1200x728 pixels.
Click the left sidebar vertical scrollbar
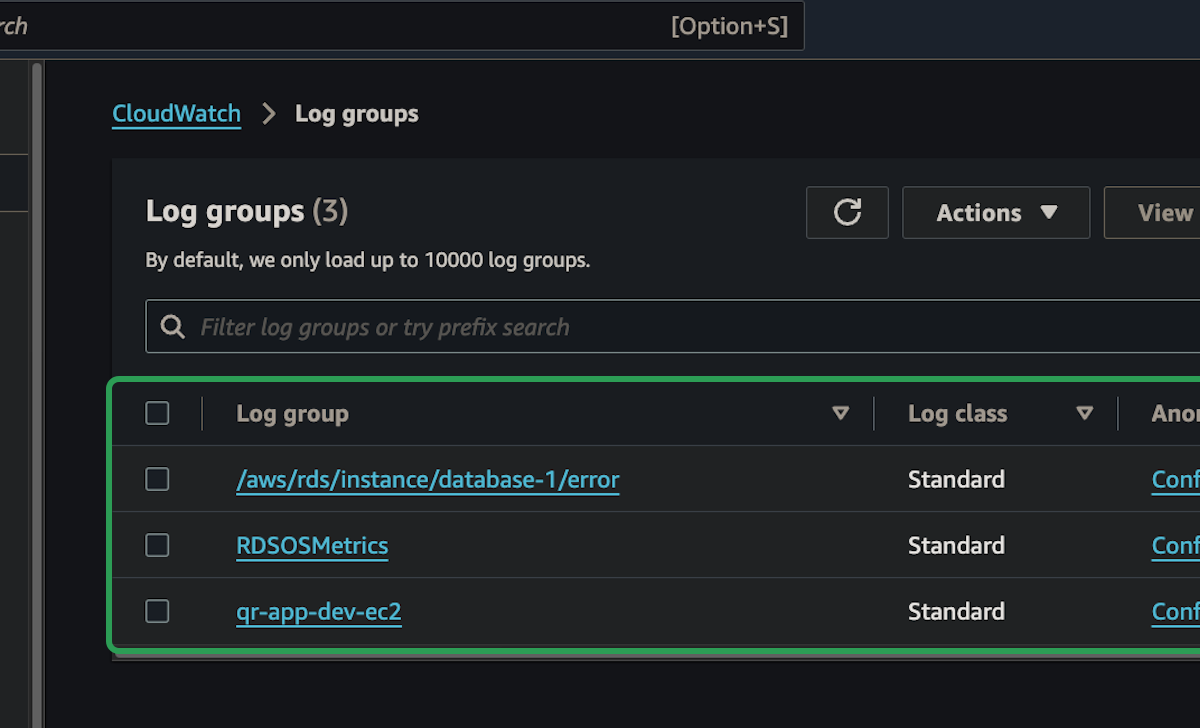point(37,395)
